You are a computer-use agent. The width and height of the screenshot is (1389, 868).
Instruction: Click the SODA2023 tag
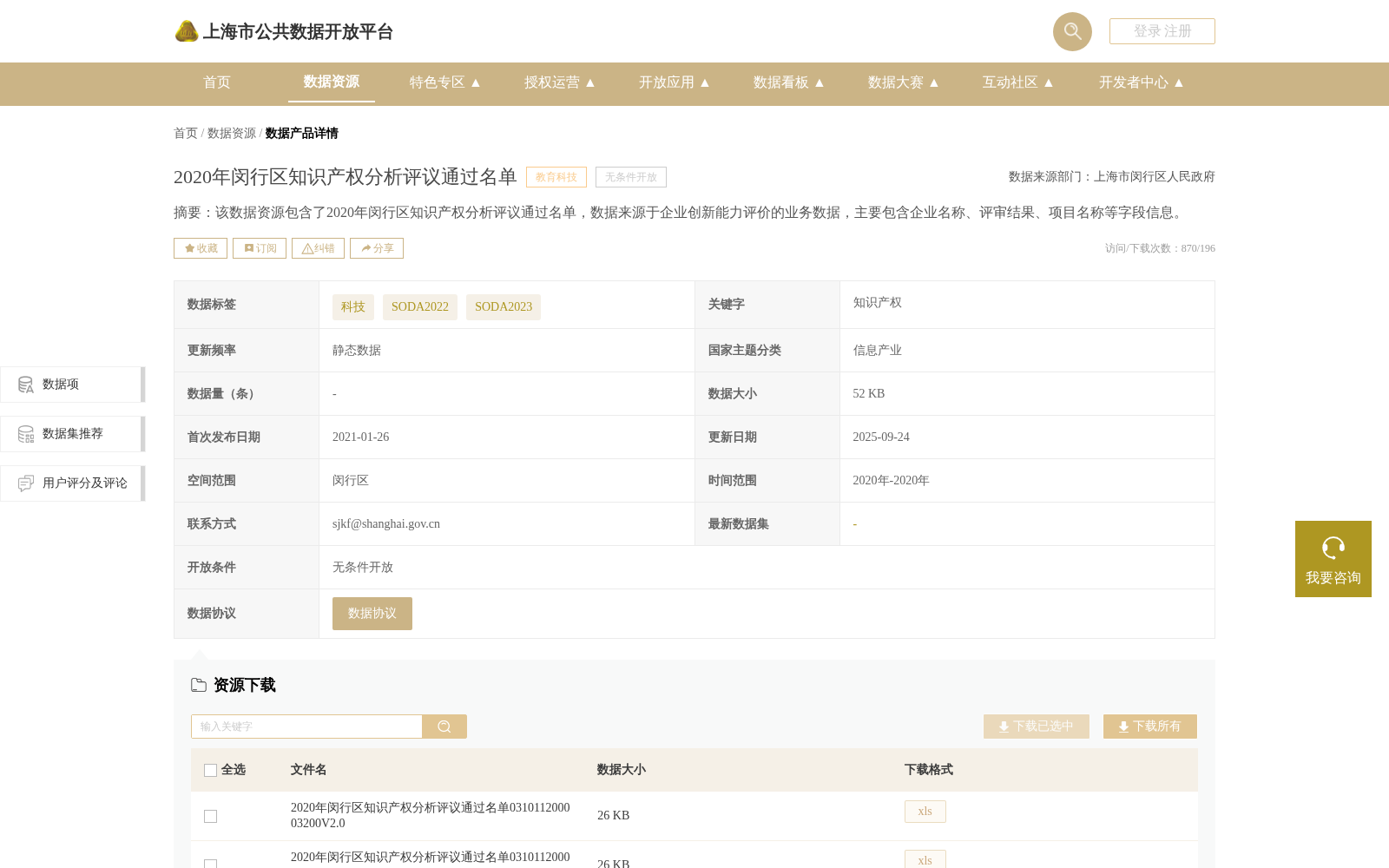tap(504, 307)
